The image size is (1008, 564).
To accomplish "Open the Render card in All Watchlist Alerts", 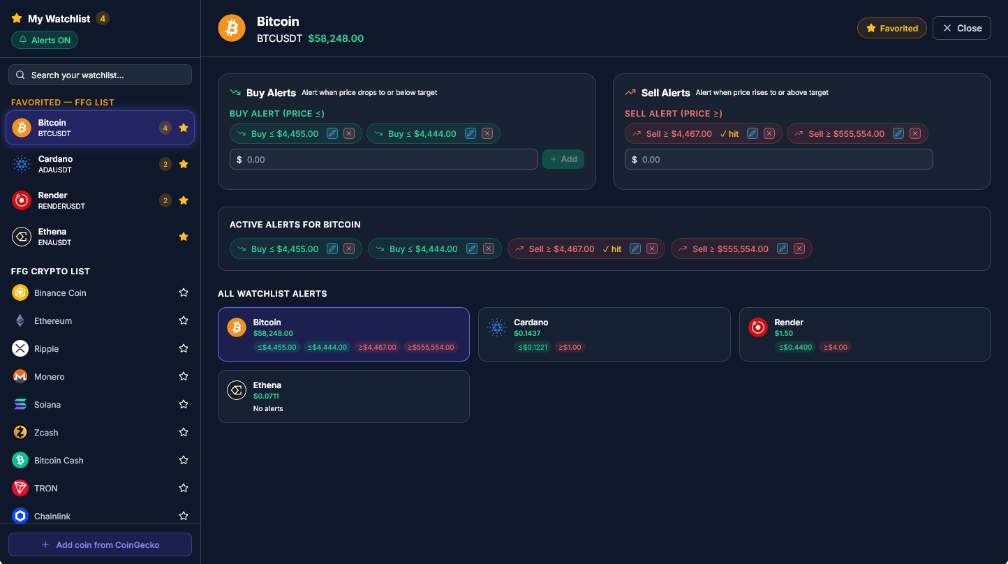I will [x=865, y=334].
